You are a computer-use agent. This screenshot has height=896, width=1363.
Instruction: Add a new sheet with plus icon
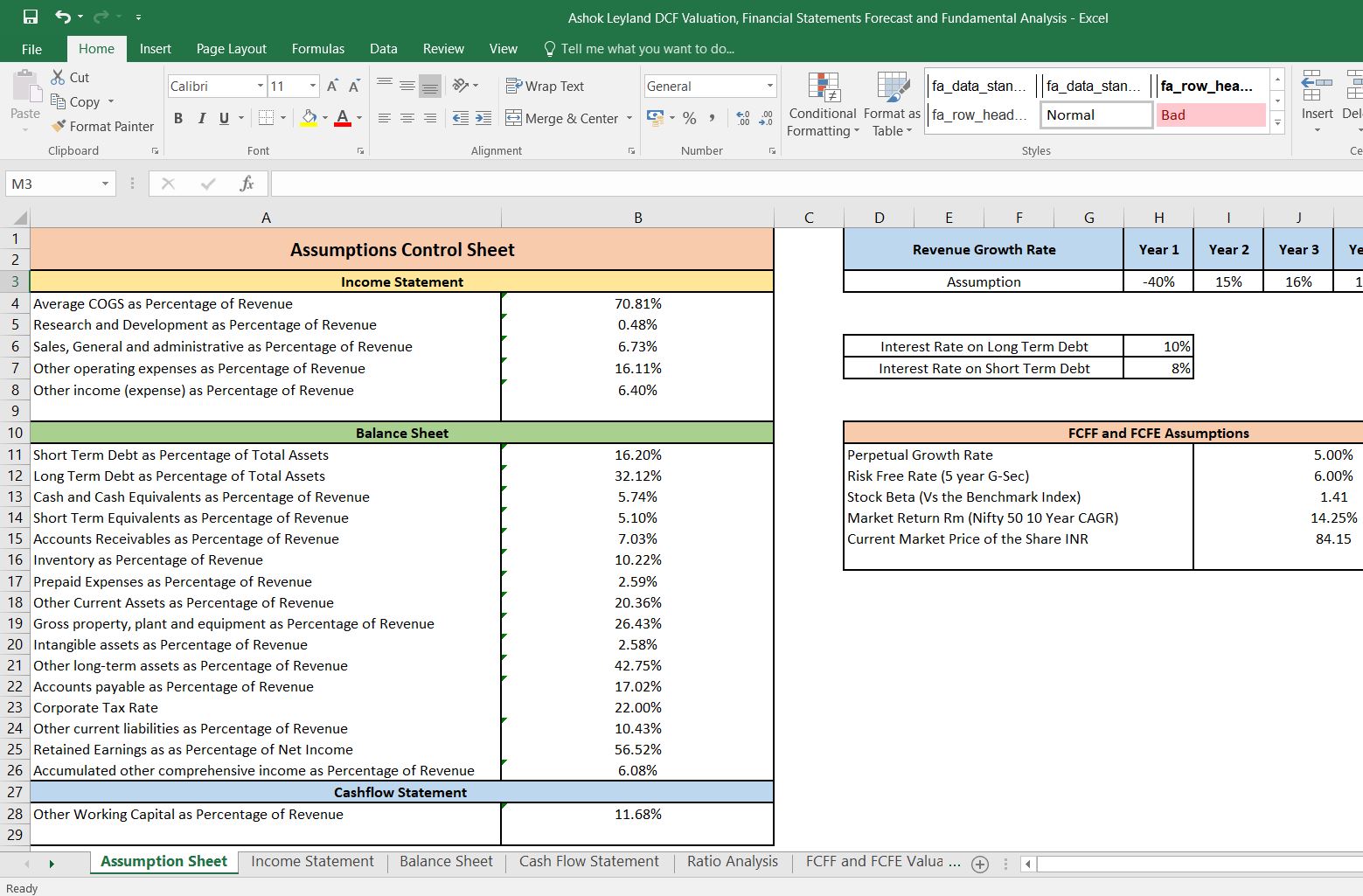pyautogui.click(x=980, y=864)
